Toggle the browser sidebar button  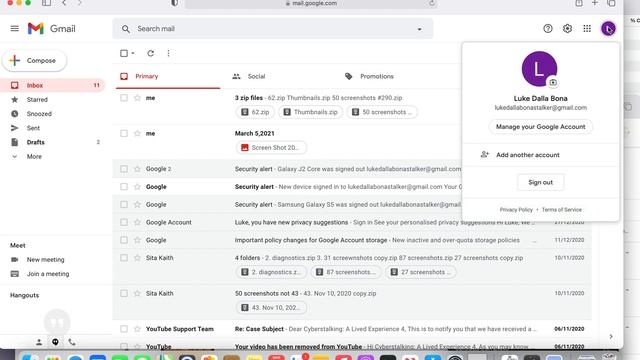tap(47, 3)
